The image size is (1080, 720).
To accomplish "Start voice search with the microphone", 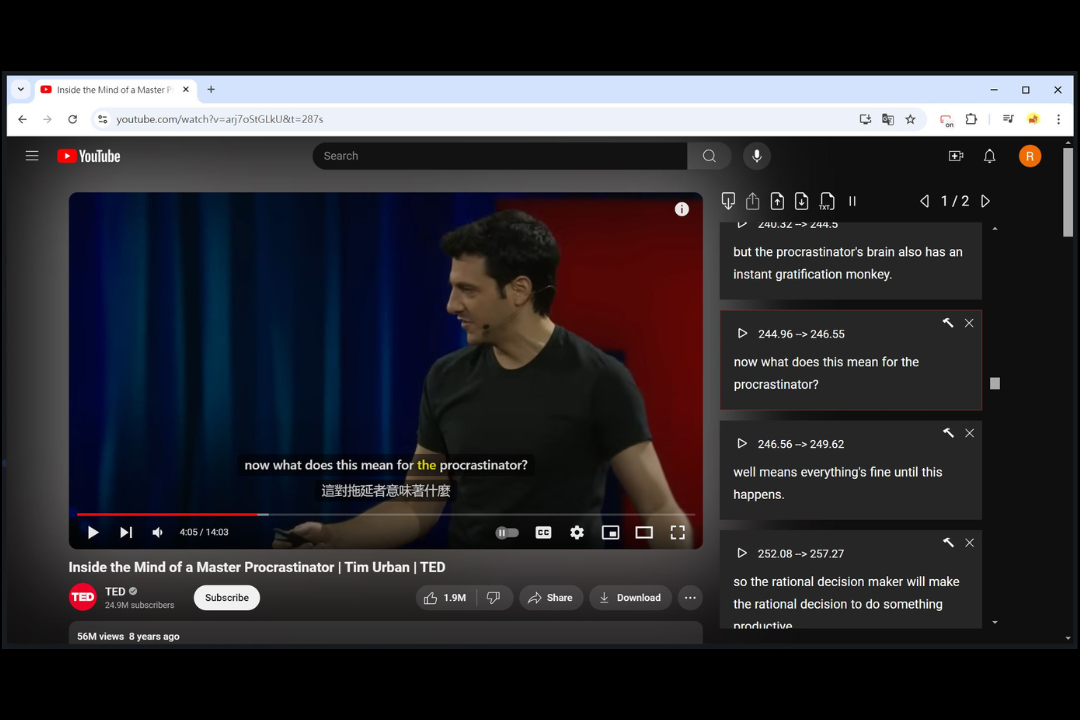I will coord(756,156).
